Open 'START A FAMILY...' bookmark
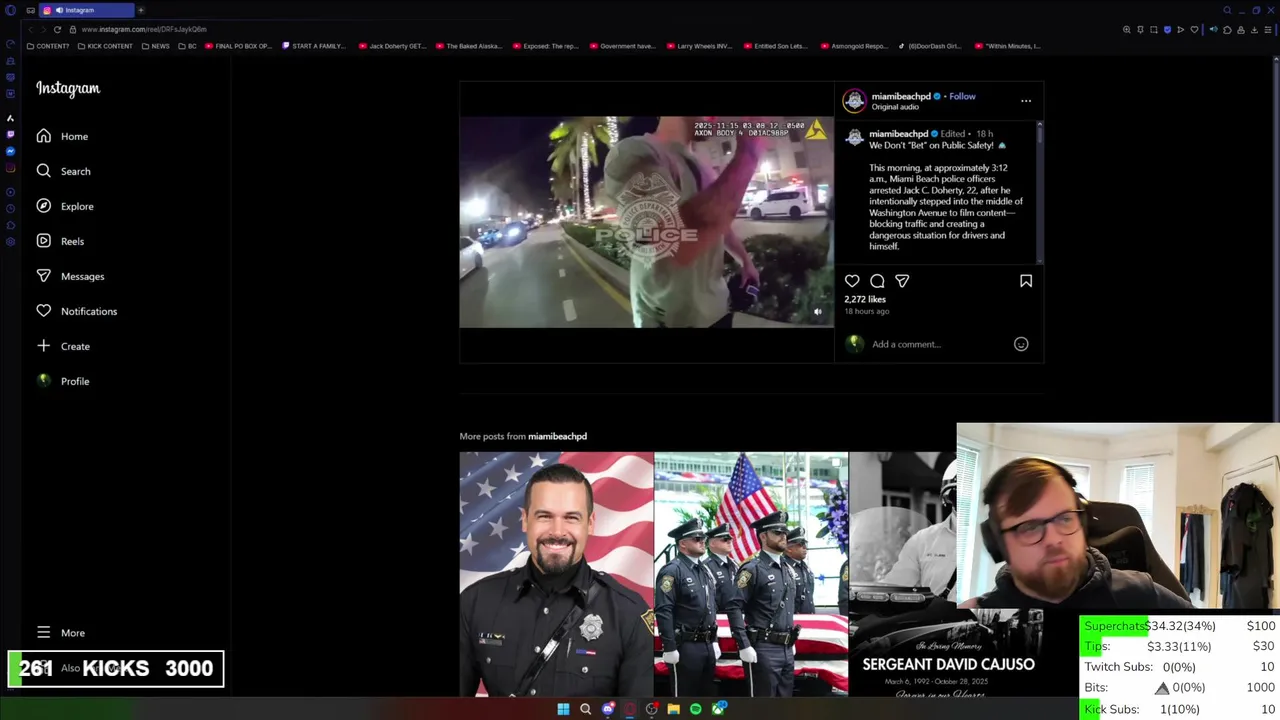 [x=314, y=46]
